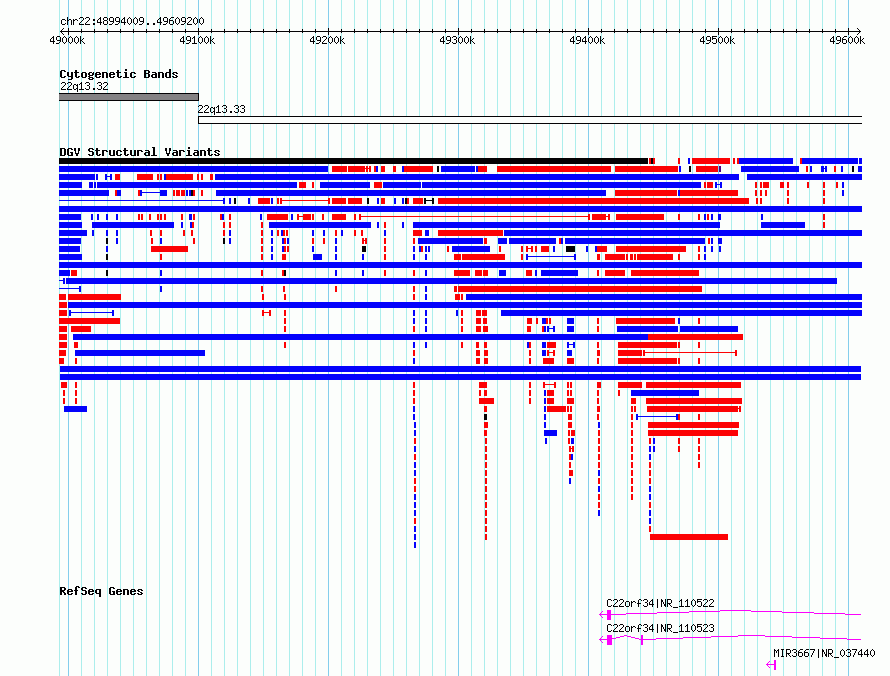Click the 22q13.32 band name
This screenshot has height=676, width=890.
point(84,86)
